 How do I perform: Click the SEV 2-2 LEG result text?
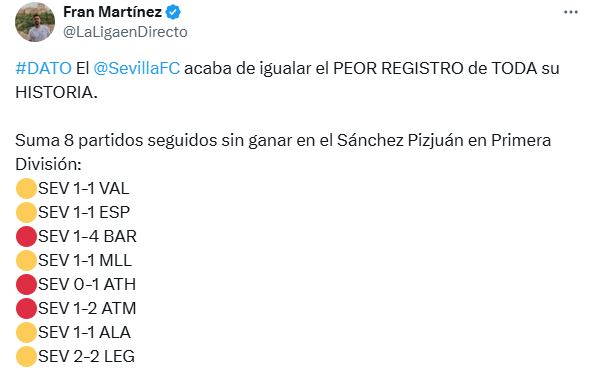click(87, 356)
